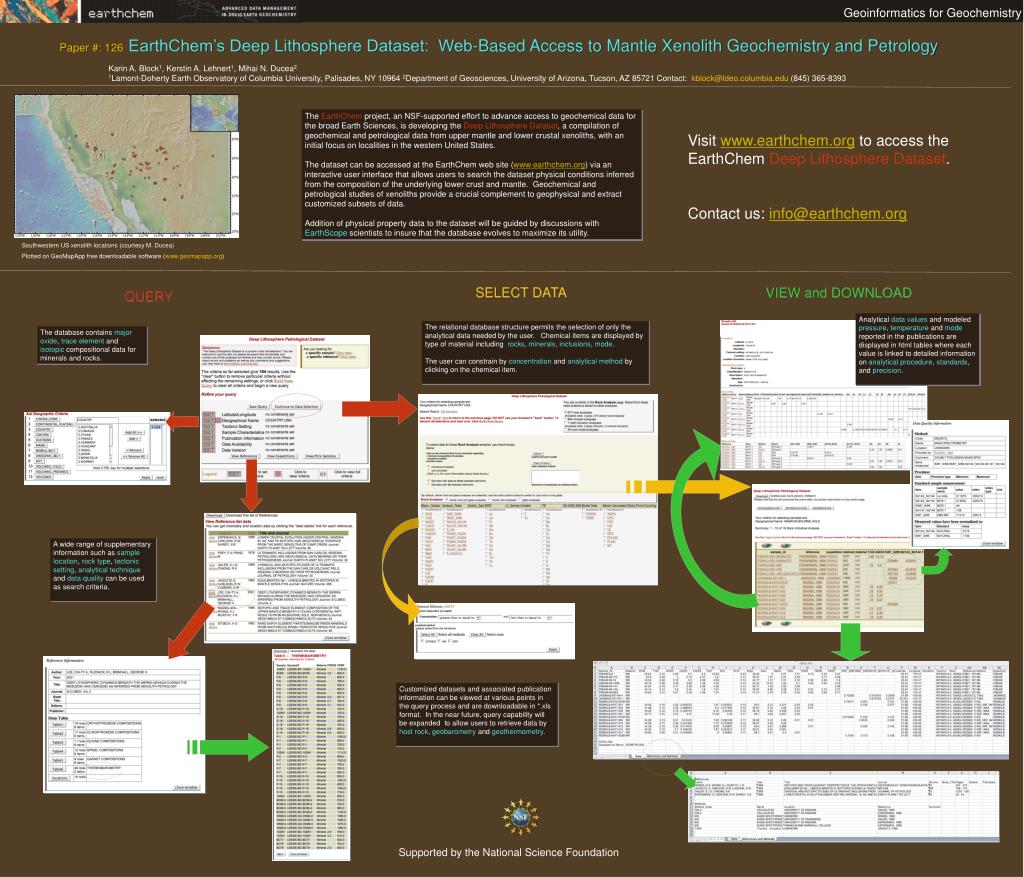1024x877 pixels.
Task: Click 'analytical method' highlighted term
Action: pyautogui.click(x=594, y=361)
